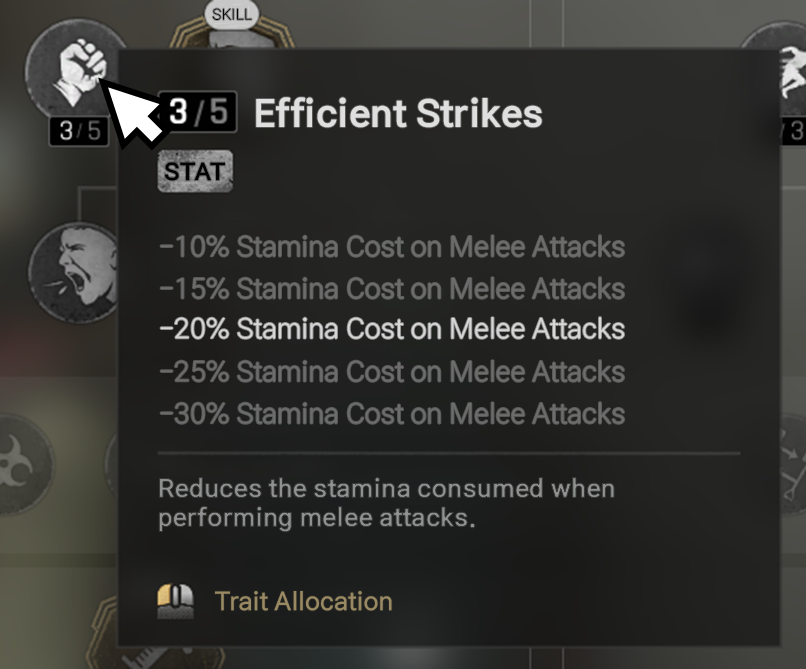The image size is (806, 669).
Task: Click the 3/5 counter under the fist icon
Action: (x=79, y=131)
